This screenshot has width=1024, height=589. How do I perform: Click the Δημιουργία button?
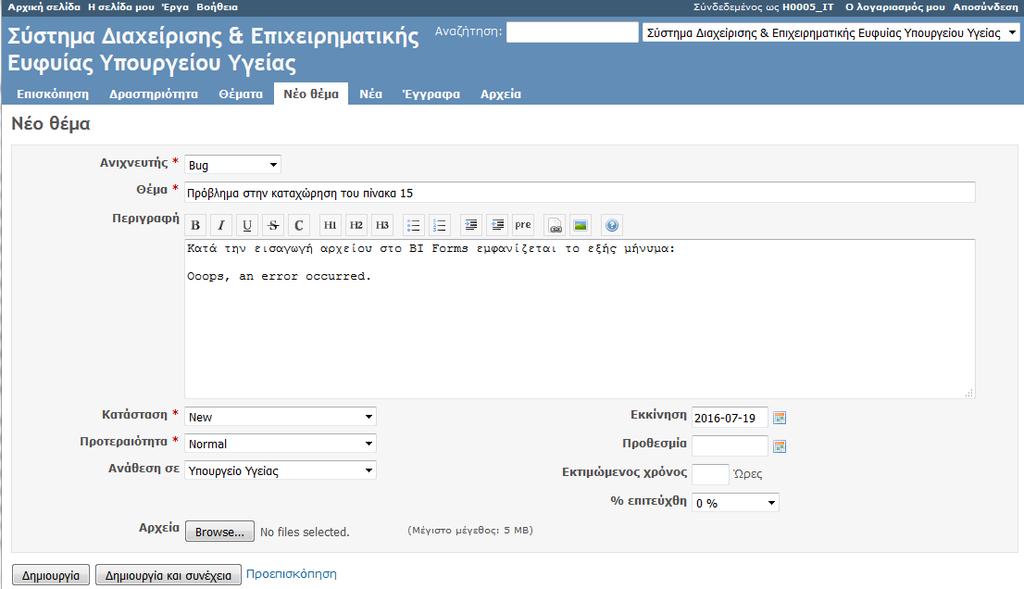pos(51,575)
